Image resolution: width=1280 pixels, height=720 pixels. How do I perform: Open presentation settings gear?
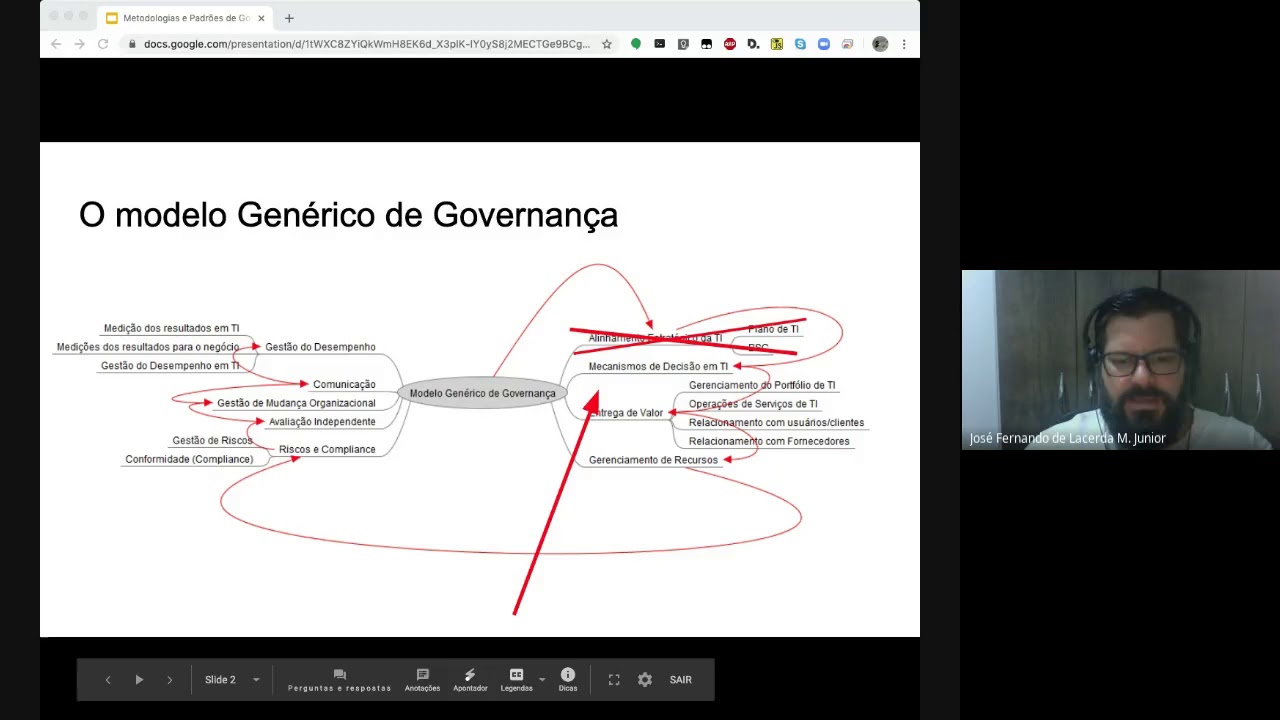click(x=645, y=680)
